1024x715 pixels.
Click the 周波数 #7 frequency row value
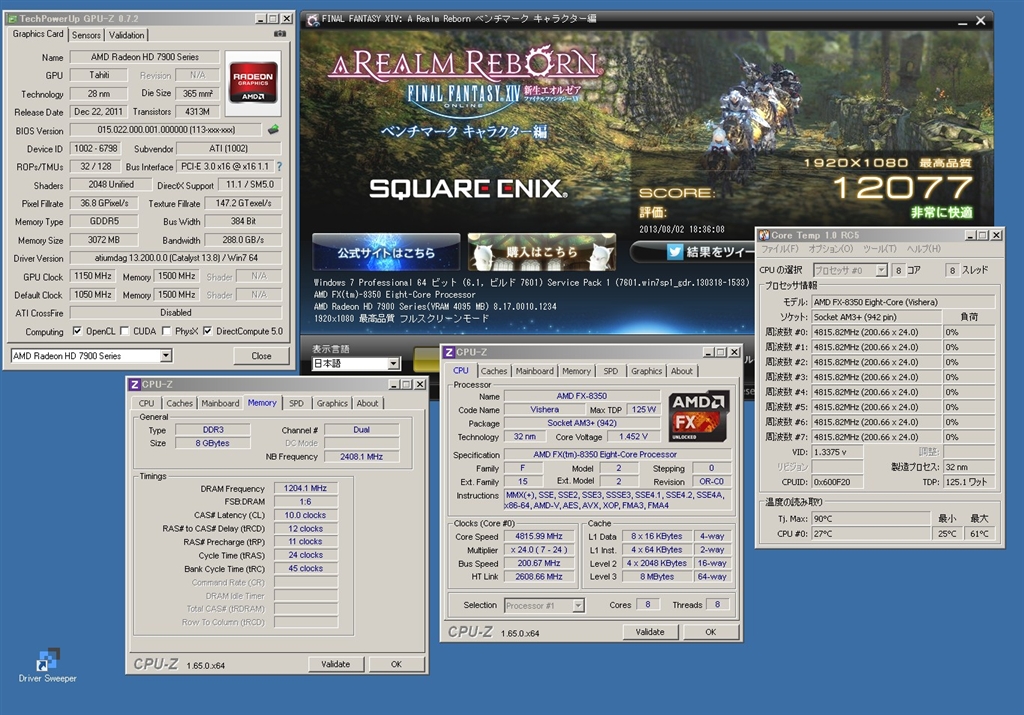tap(876, 437)
